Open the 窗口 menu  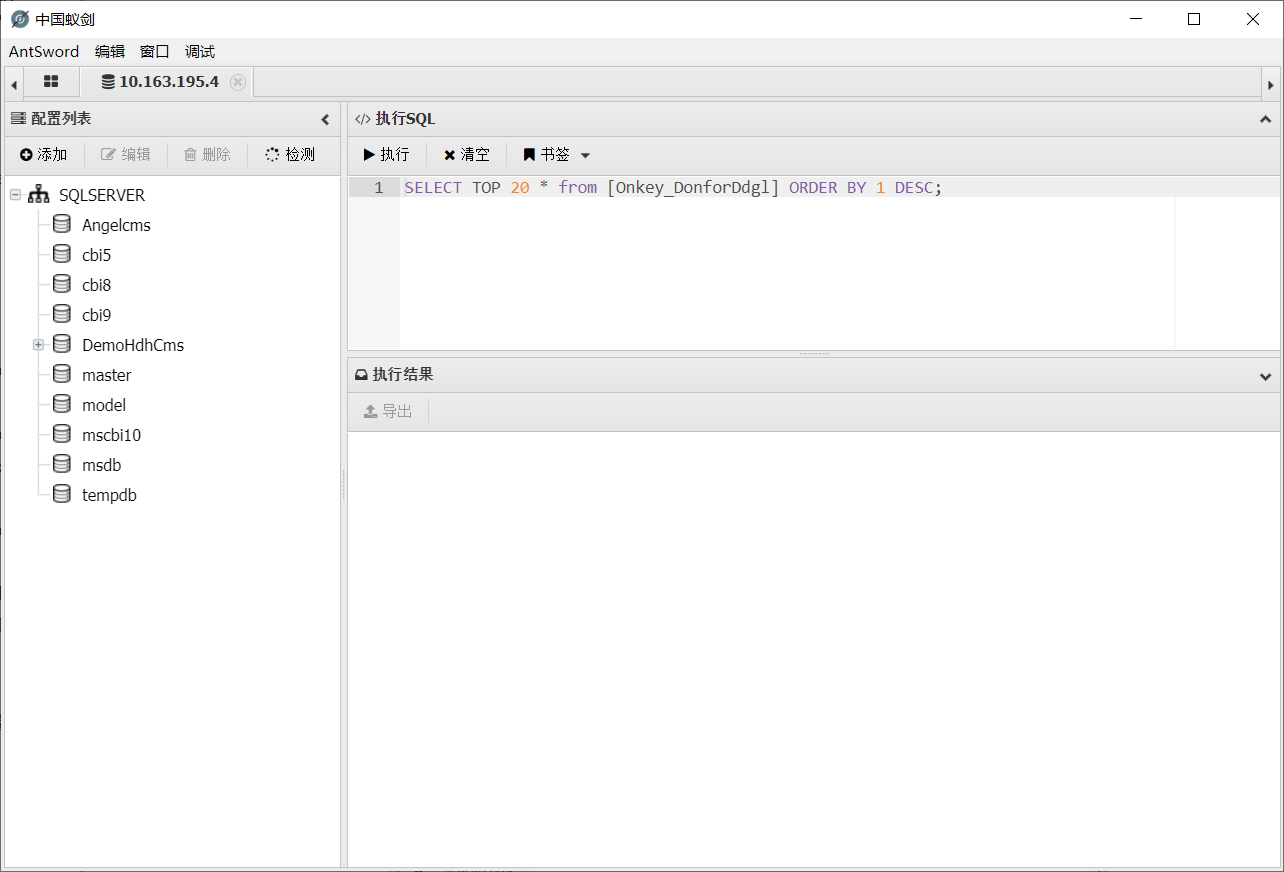click(155, 52)
